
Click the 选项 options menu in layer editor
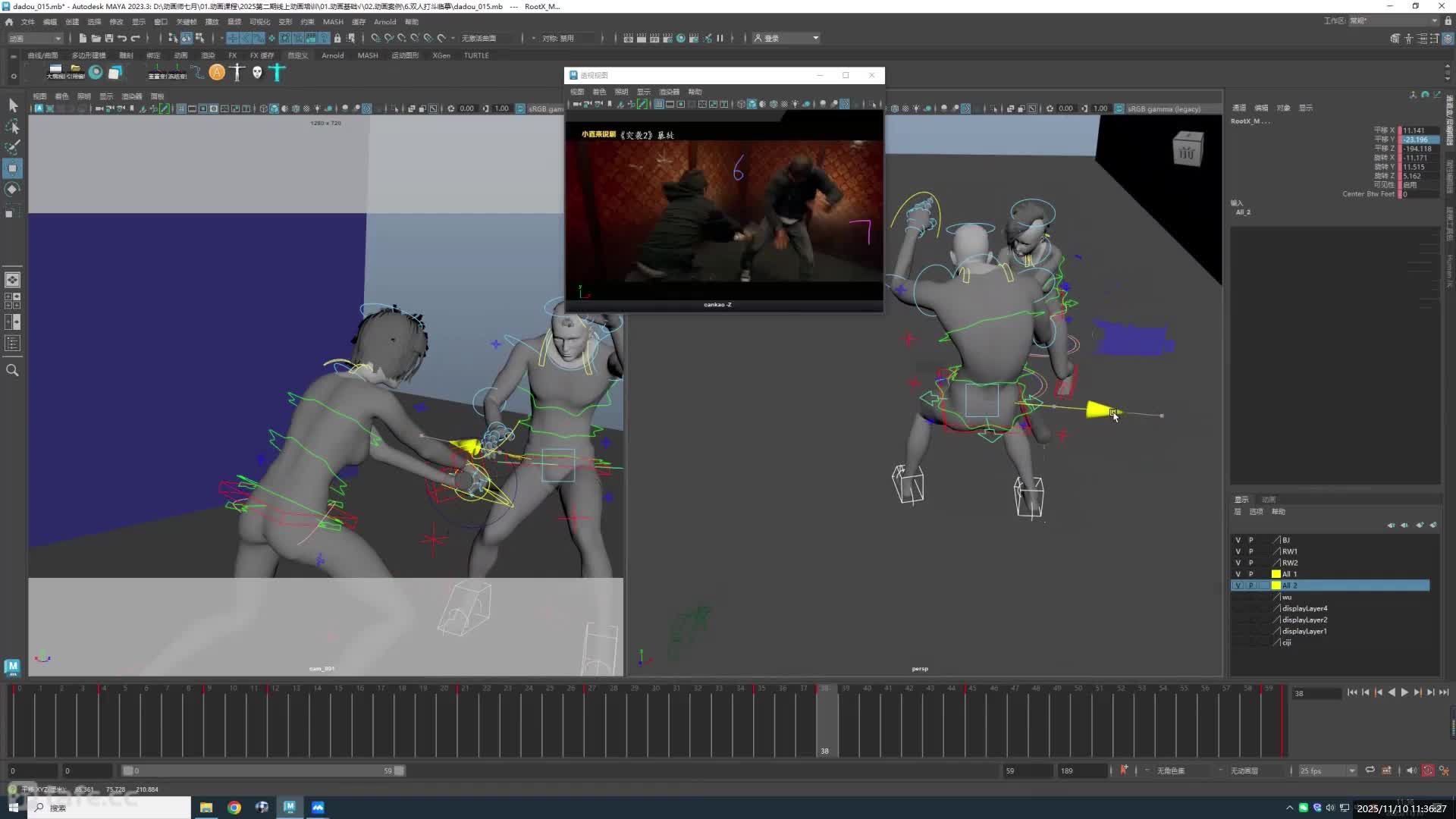click(x=1257, y=512)
